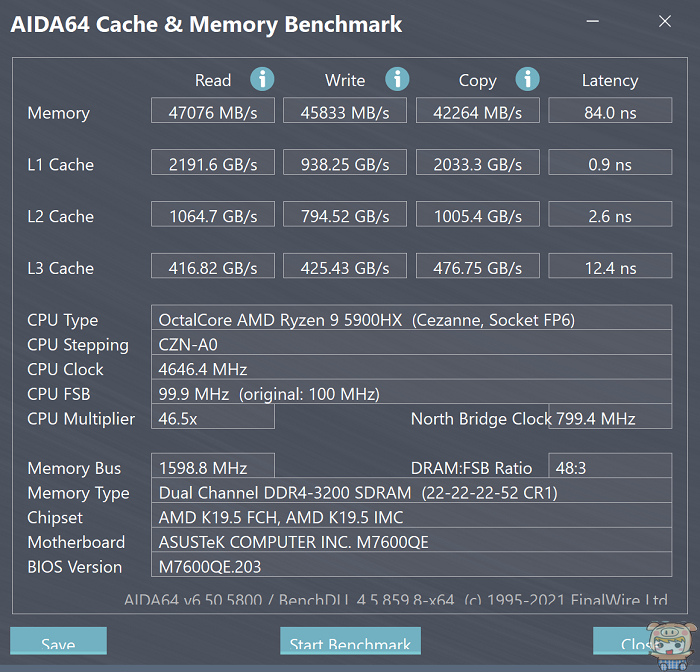The image size is (700, 672).
Task: Select the Memory Read result field
Action: 212,112
